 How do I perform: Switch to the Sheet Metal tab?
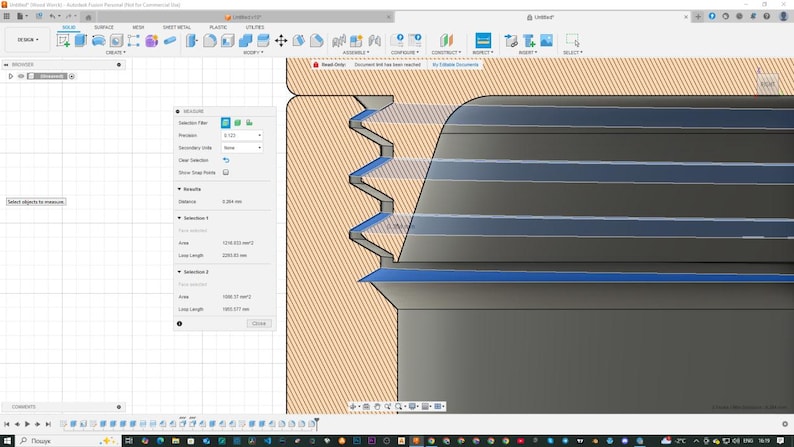177,27
